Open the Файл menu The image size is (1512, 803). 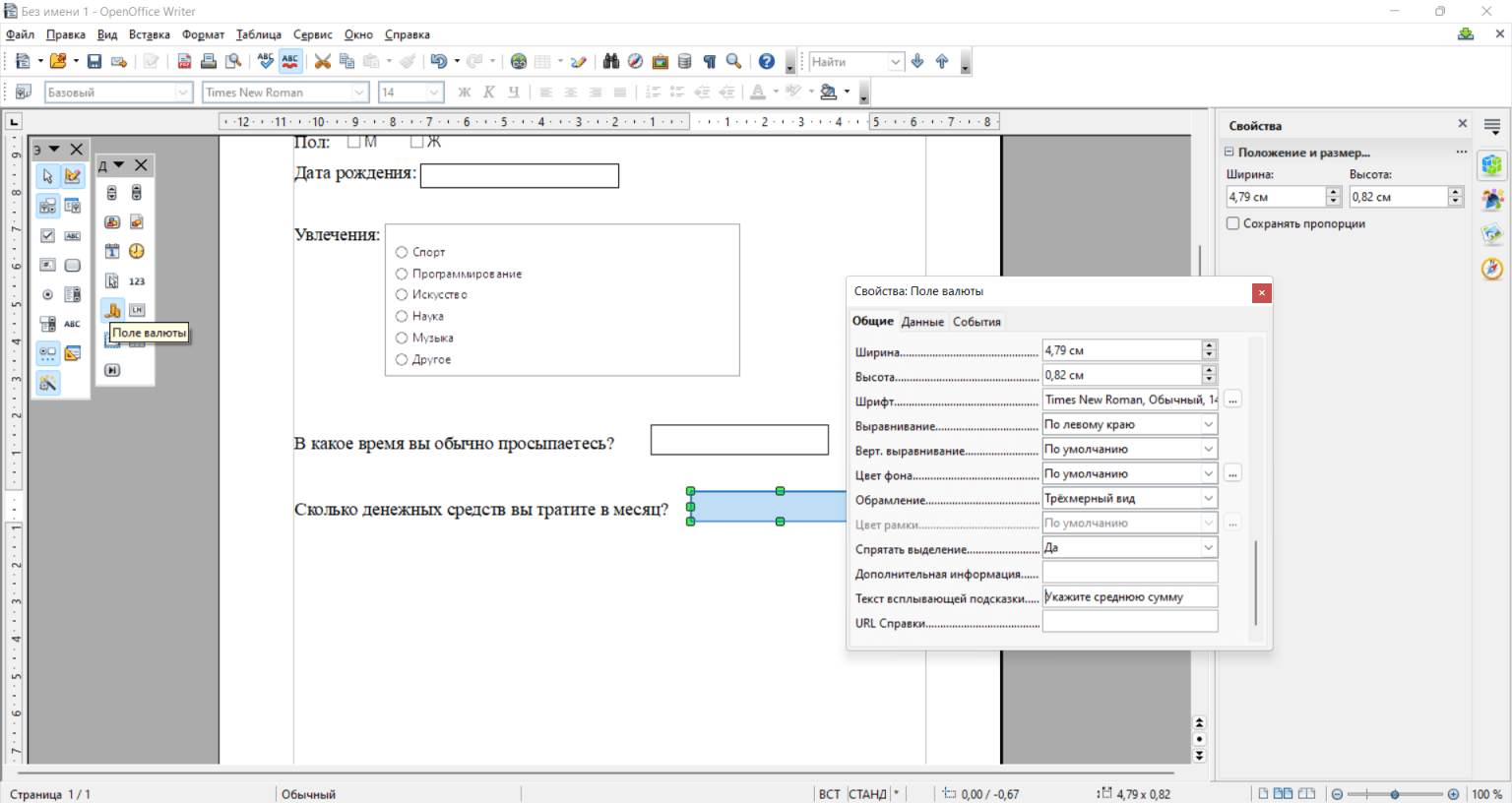click(x=20, y=34)
